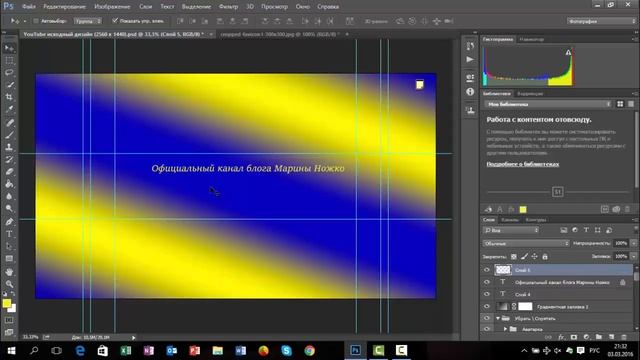
Task: Hide the Слой 5 layer eye
Action: 487,270
